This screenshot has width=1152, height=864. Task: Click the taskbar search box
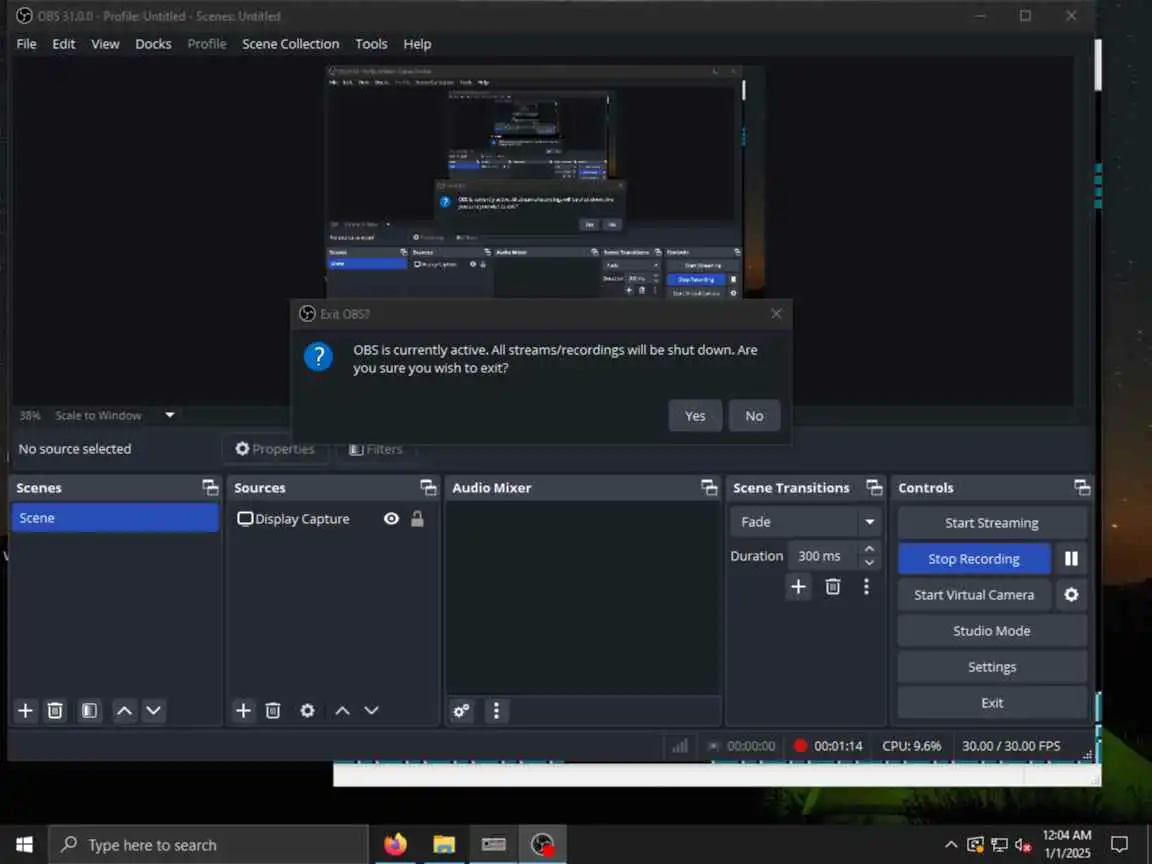click(208, 845)
